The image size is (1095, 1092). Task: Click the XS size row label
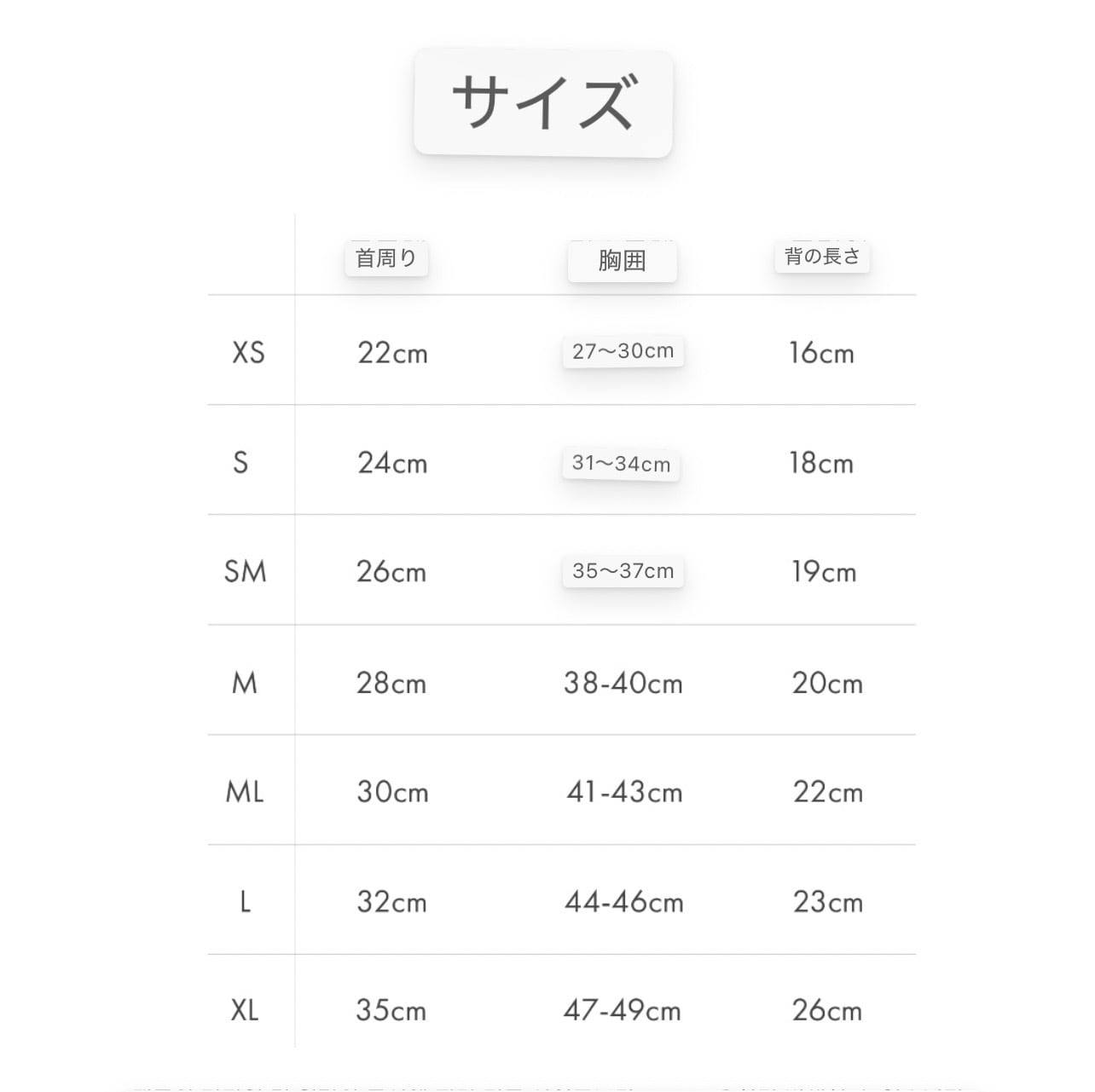click(248, 353)
